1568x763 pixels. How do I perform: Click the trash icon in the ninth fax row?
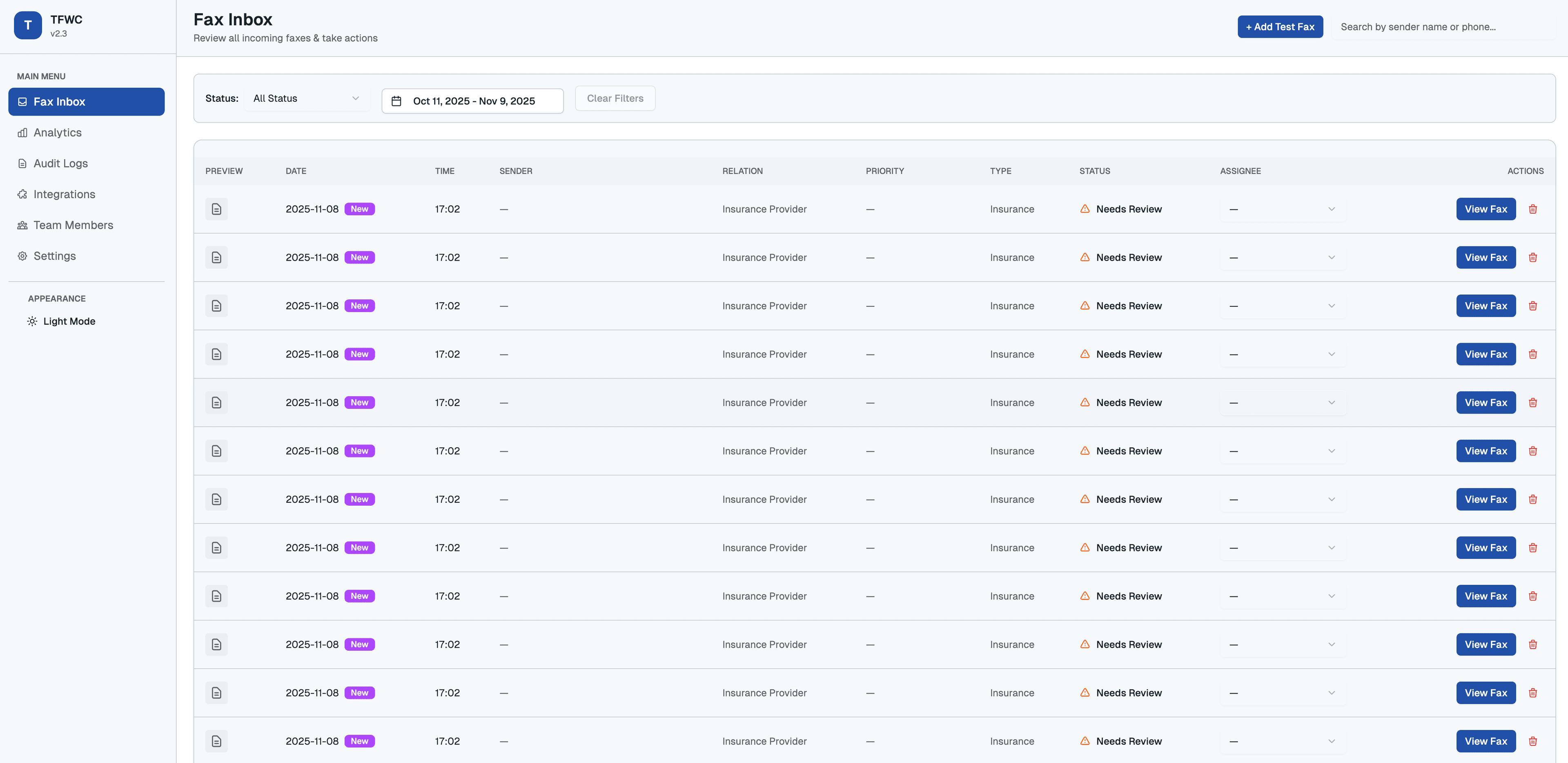coord(1533,596)
